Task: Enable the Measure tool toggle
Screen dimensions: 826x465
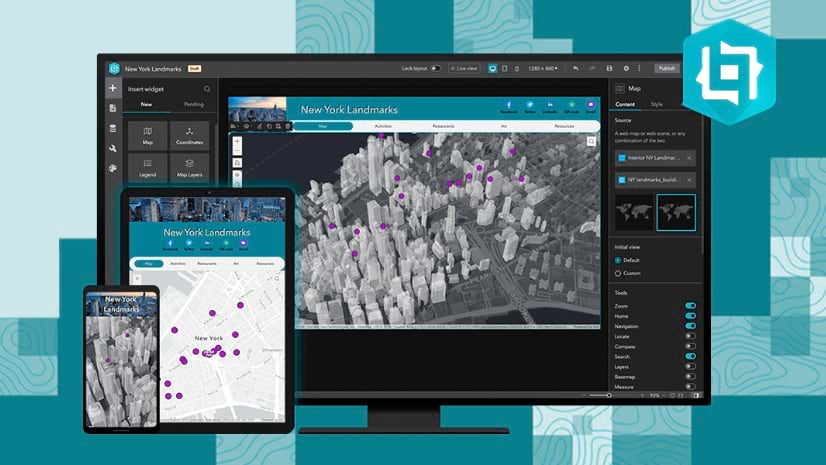Action: 690,387
